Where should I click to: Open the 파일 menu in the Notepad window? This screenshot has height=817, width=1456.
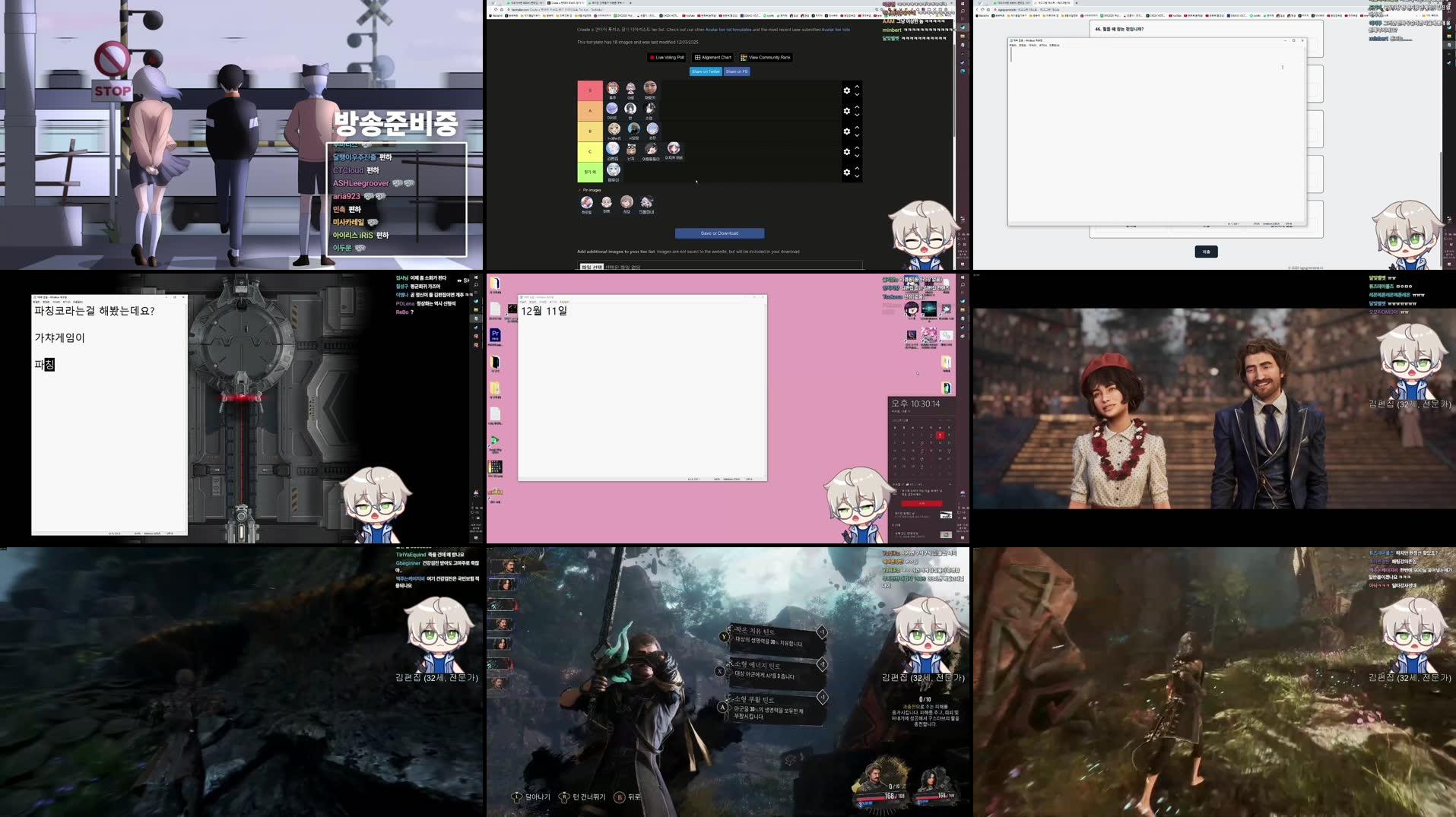point(35,302)
